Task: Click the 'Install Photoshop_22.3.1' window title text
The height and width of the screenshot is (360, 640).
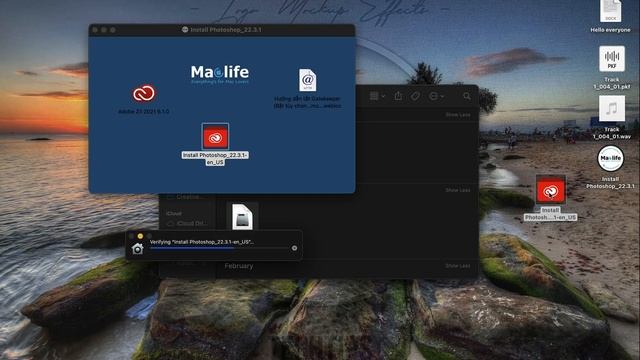Action: coord(226,30)
